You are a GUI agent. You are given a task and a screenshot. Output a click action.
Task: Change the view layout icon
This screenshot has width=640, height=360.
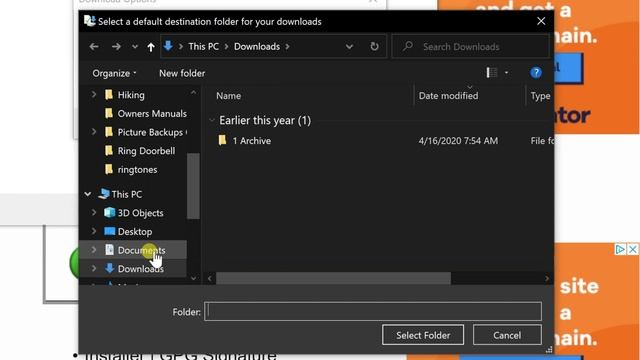[491, 73]
